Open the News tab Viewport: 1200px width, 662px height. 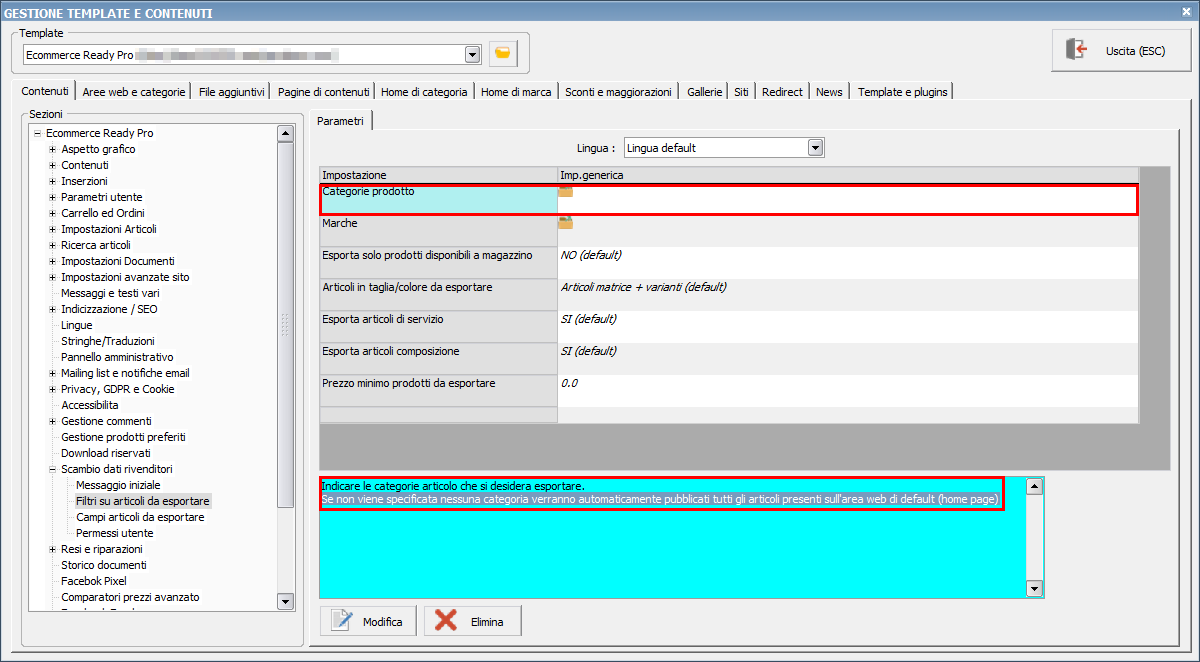coord(829,92)
